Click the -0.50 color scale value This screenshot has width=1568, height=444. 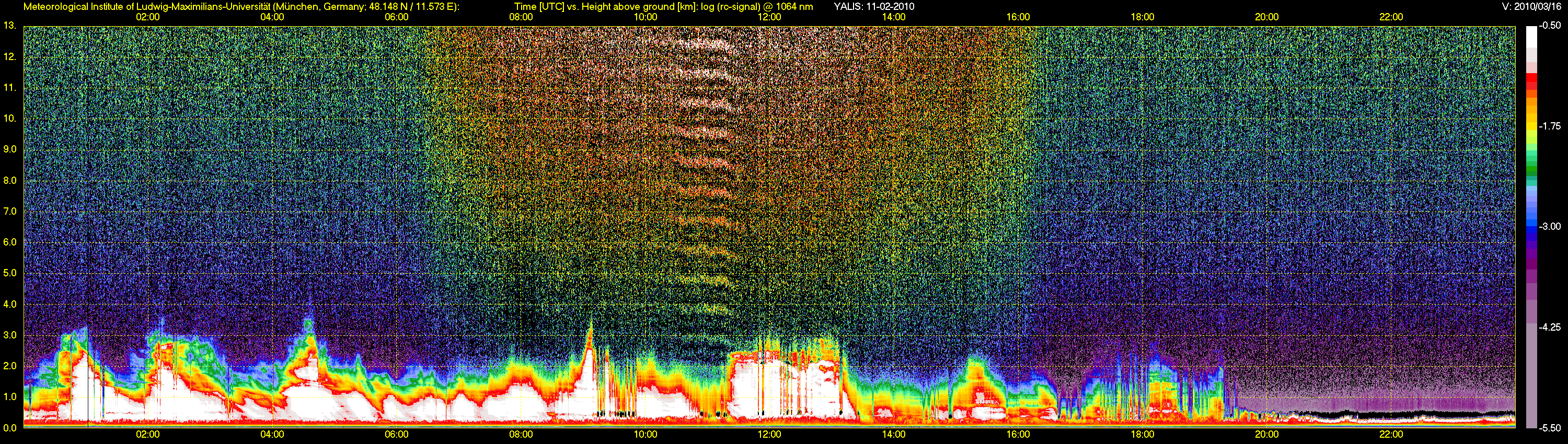pos(1550,26)
